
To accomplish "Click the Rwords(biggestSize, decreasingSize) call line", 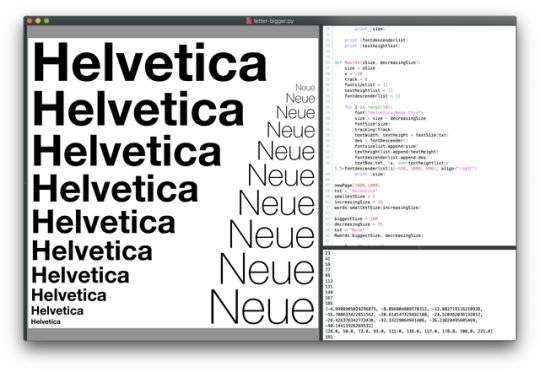I will [378, 236].
